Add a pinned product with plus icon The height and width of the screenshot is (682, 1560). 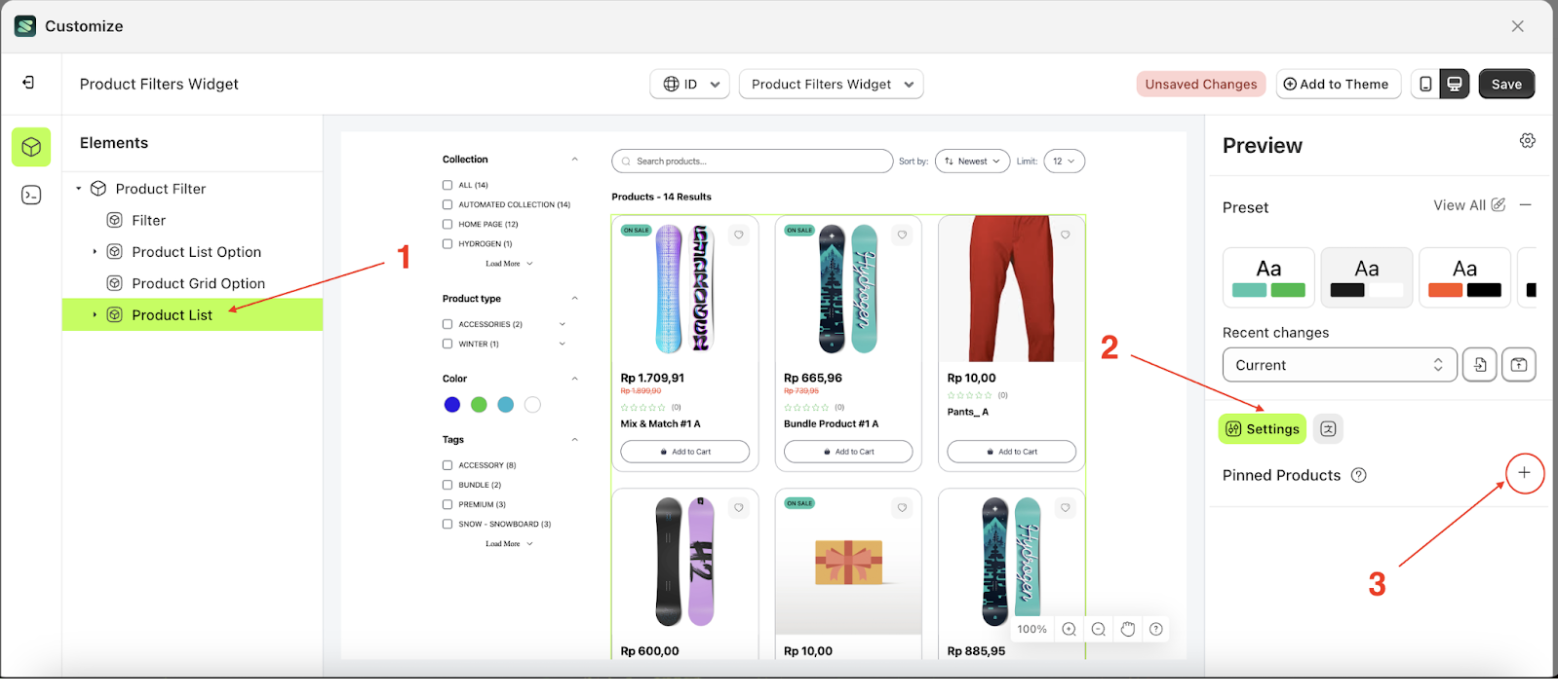(1524, 473)
